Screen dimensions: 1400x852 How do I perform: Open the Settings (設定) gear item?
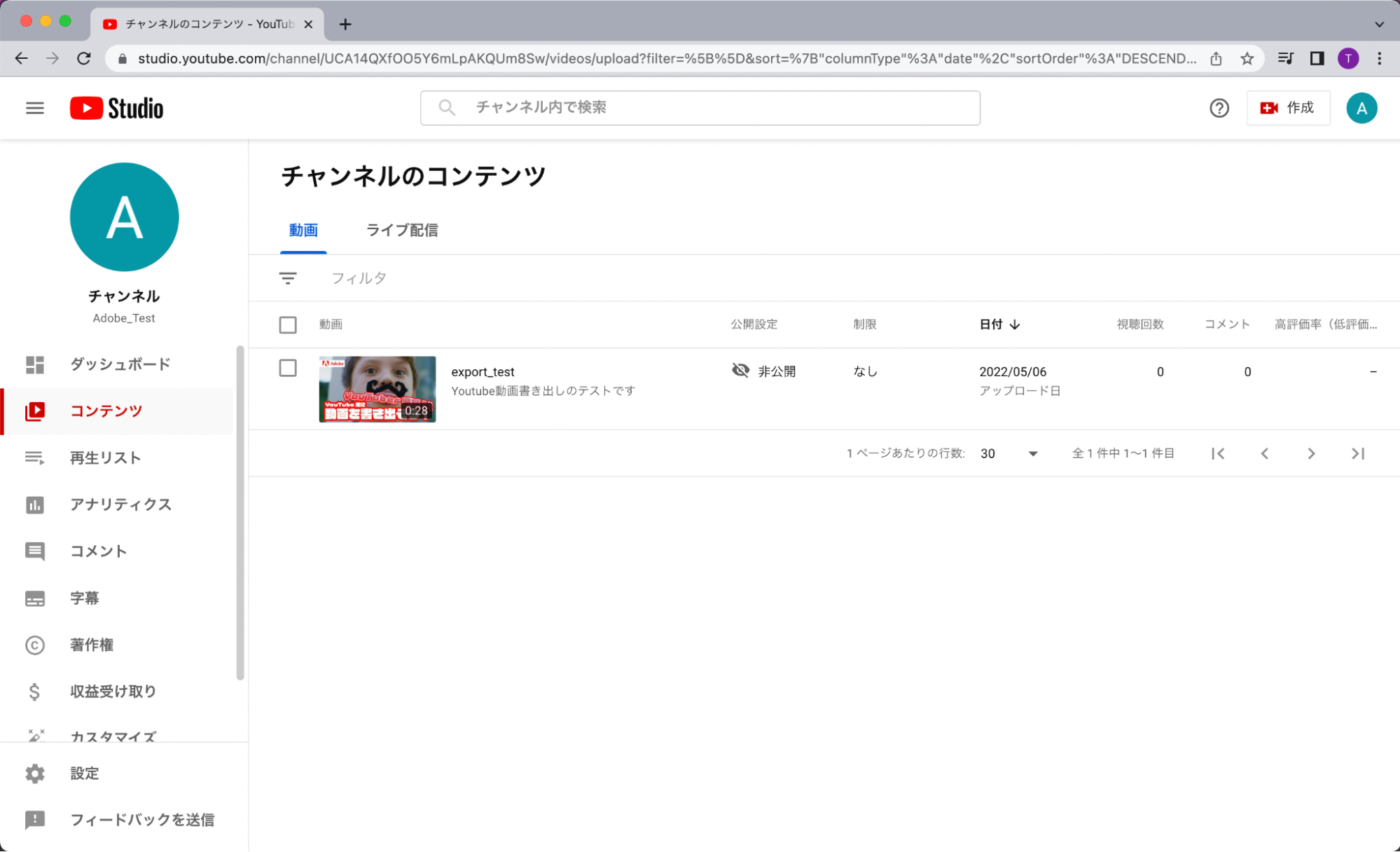pyautogui.click(x=84, y=773)
